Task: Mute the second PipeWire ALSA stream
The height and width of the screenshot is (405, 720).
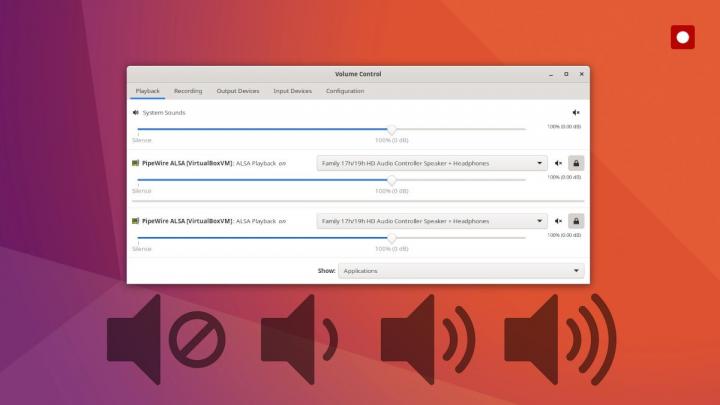Action: click(559, 221)
